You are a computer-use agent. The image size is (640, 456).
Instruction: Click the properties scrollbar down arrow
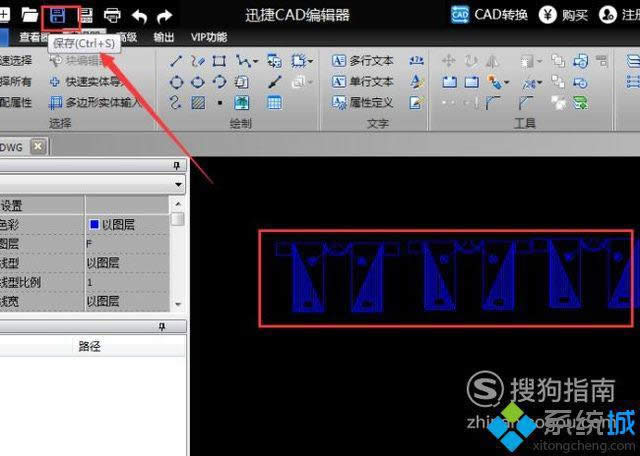(178, 304)
